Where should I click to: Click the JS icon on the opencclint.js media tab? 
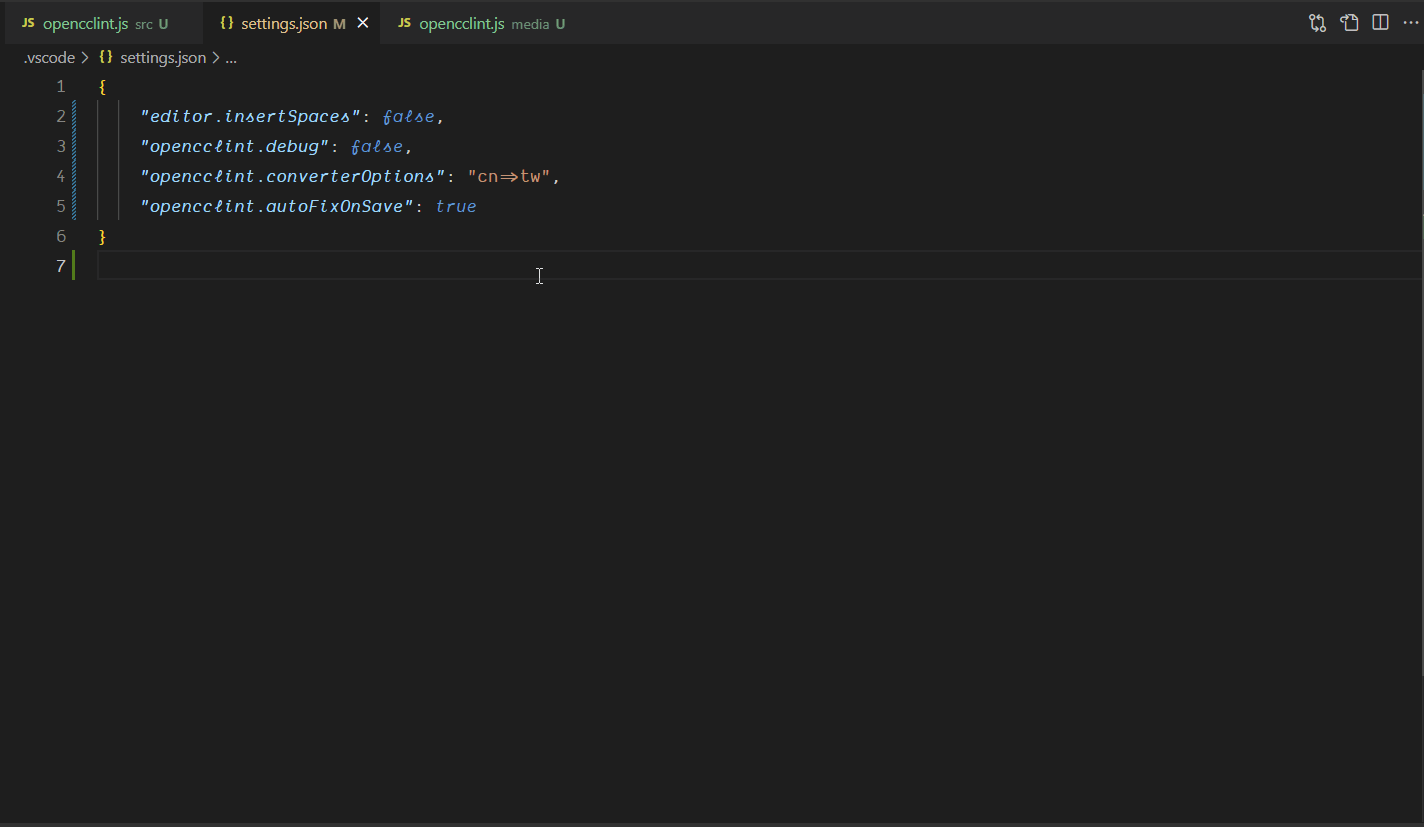click(x=403, y=22)
